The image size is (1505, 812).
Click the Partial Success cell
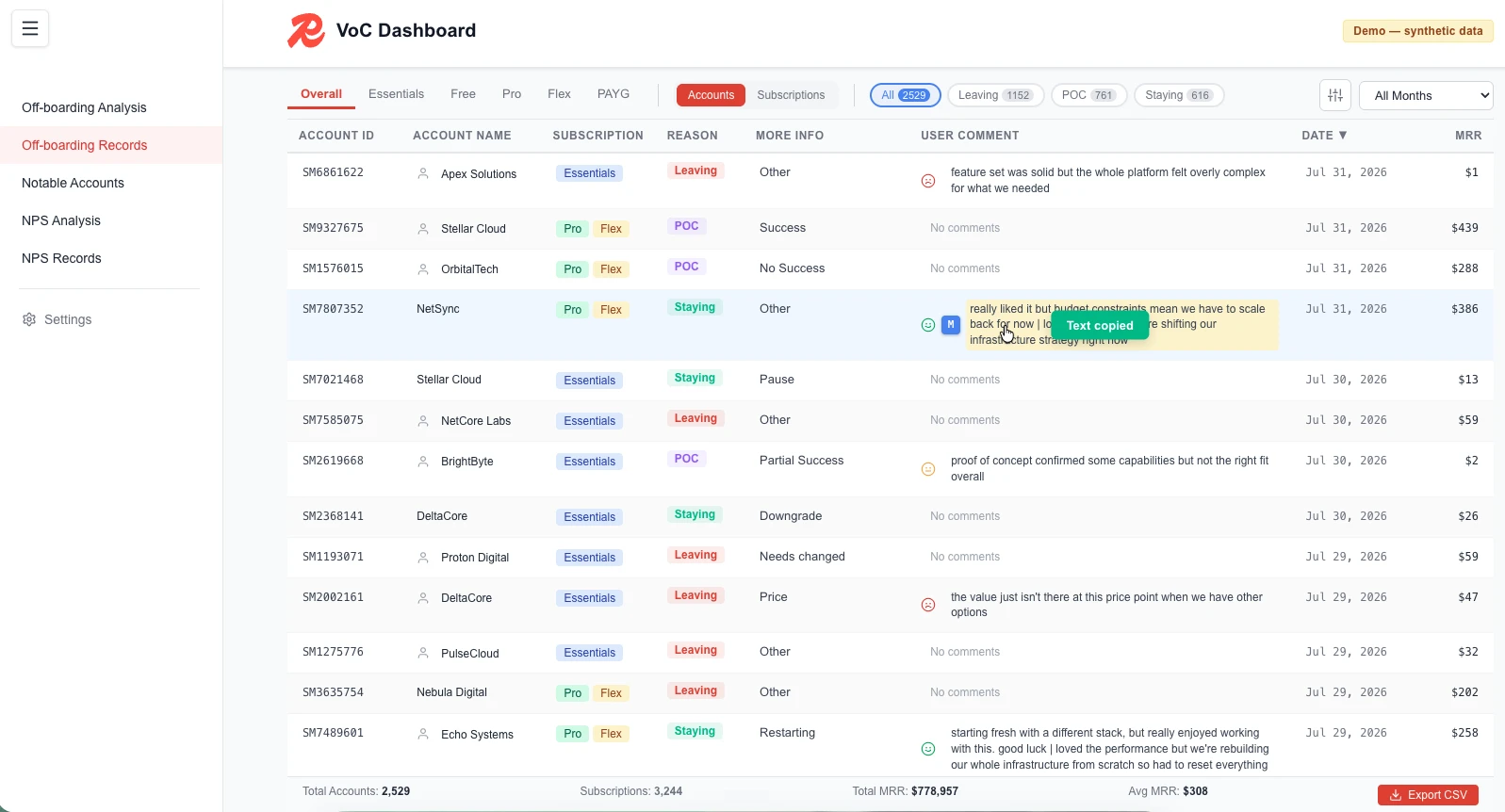pyautogui.click(x=801, y=461)
